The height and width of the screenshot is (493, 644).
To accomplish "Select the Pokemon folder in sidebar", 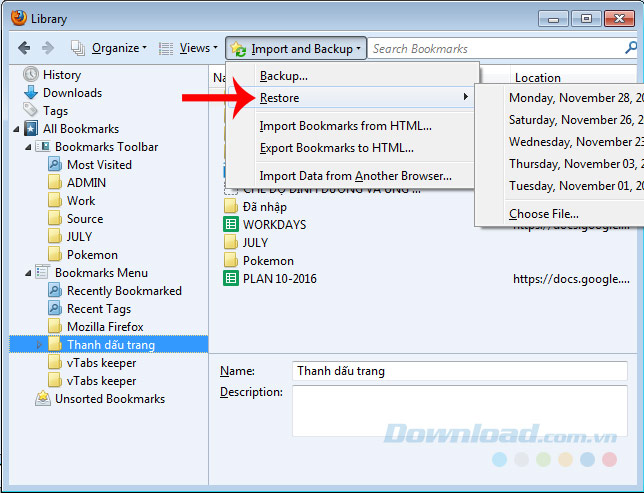I will point(92,255).
